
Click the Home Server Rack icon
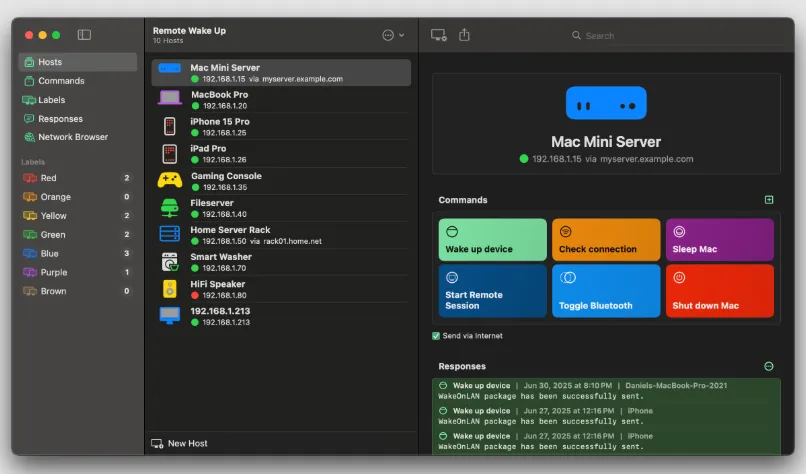click(170, 234)
